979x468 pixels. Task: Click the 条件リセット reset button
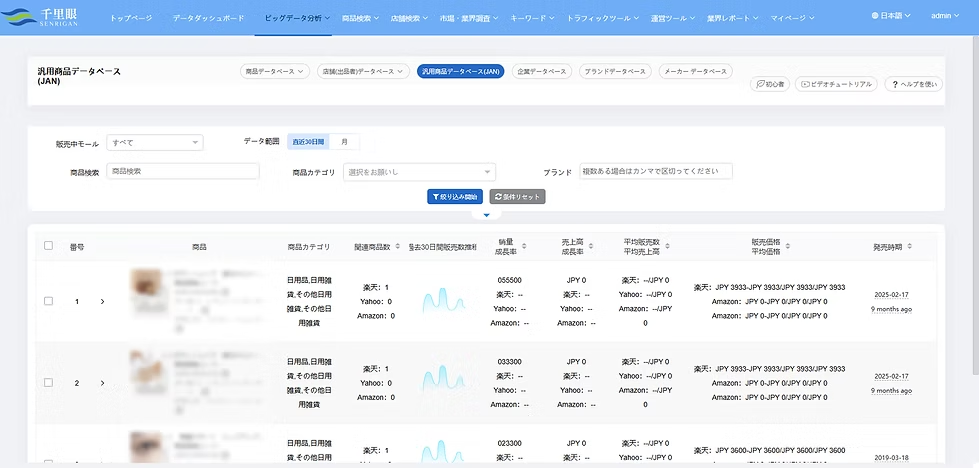[x=518, y=197]
